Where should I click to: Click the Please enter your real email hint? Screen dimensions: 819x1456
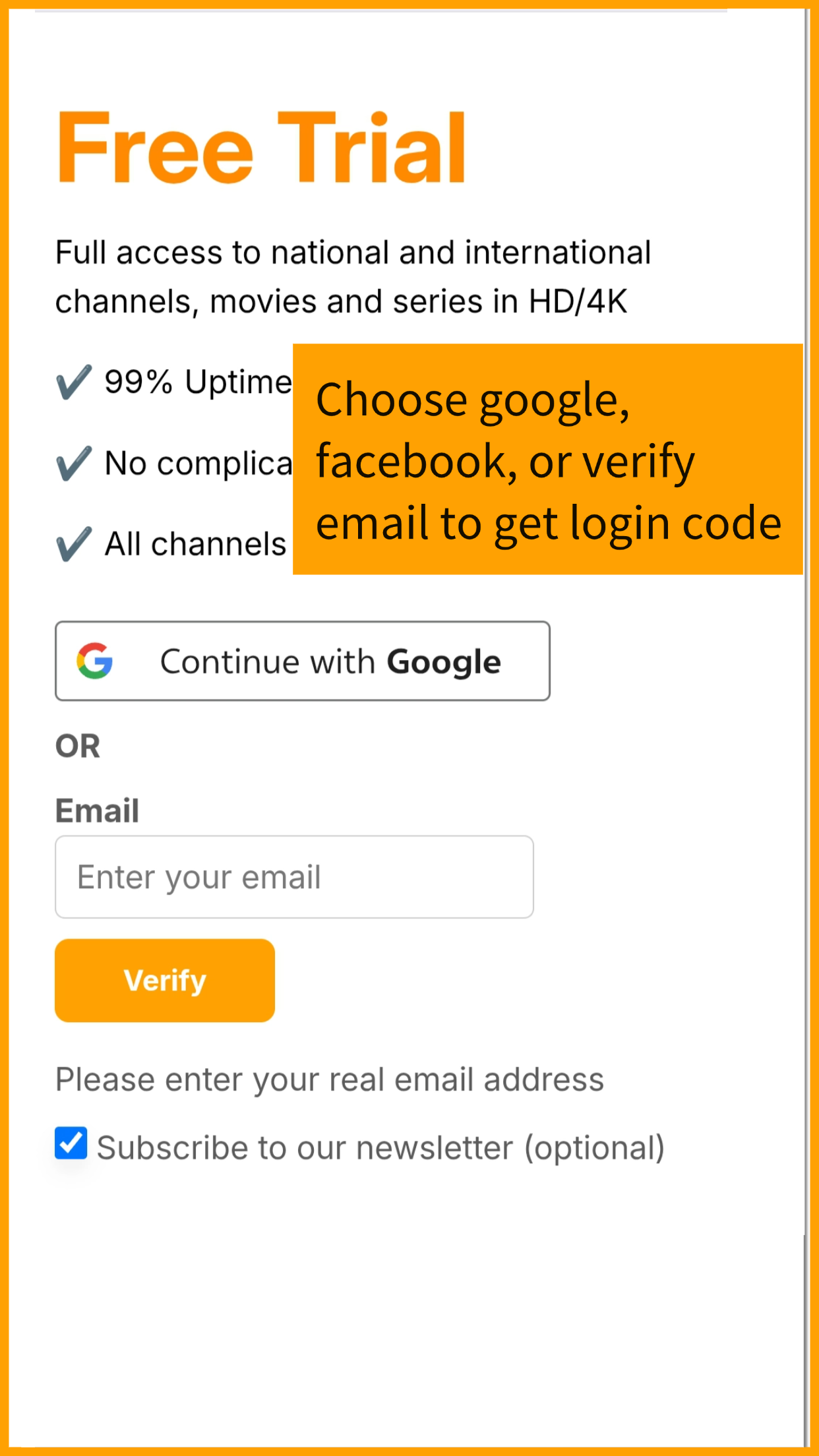(330, 1079)
